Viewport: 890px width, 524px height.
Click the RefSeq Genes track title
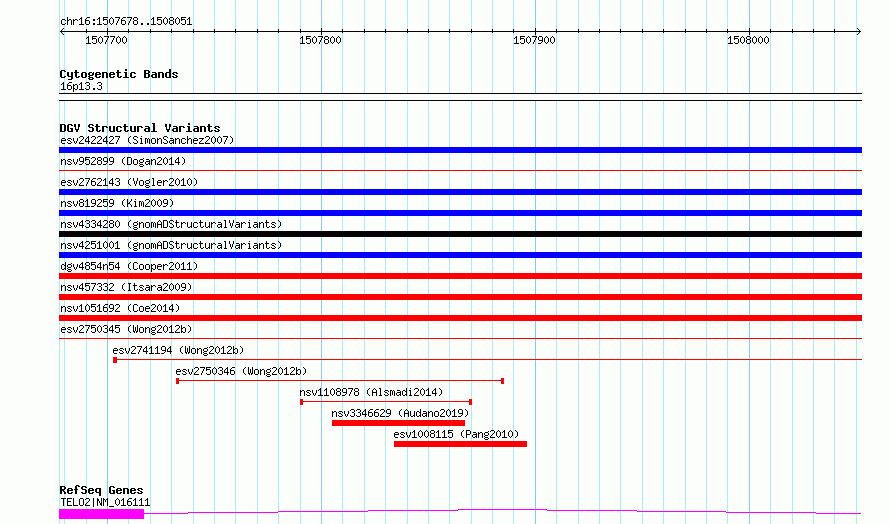(x=101, y=490)
